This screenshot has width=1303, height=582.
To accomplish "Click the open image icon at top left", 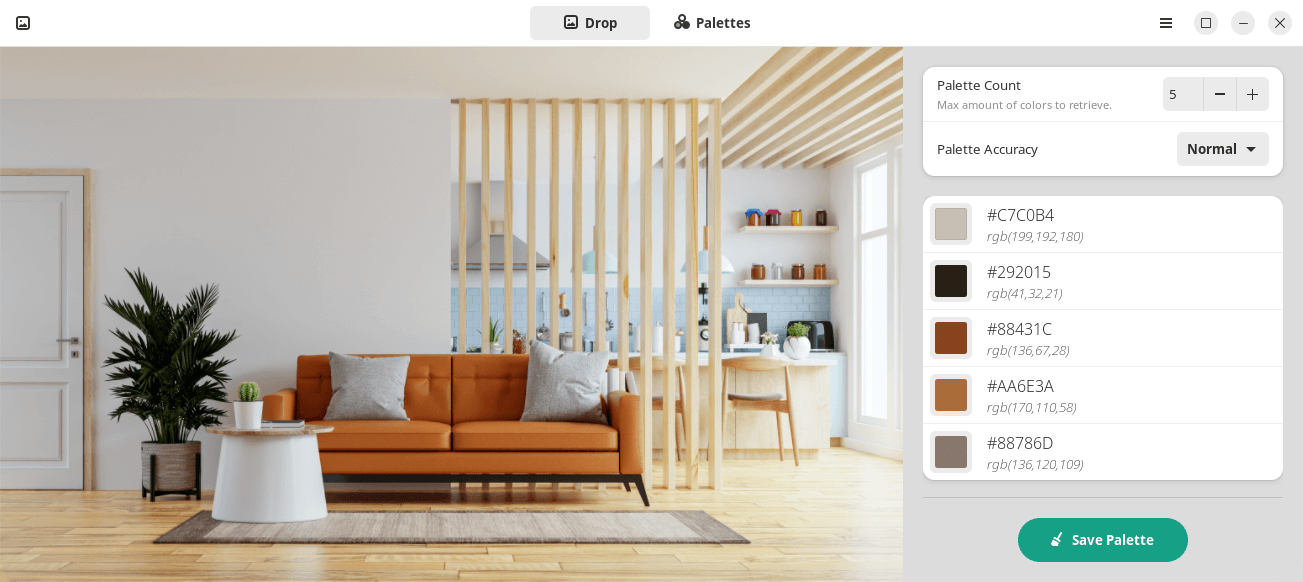I will (x=23, y=23).
